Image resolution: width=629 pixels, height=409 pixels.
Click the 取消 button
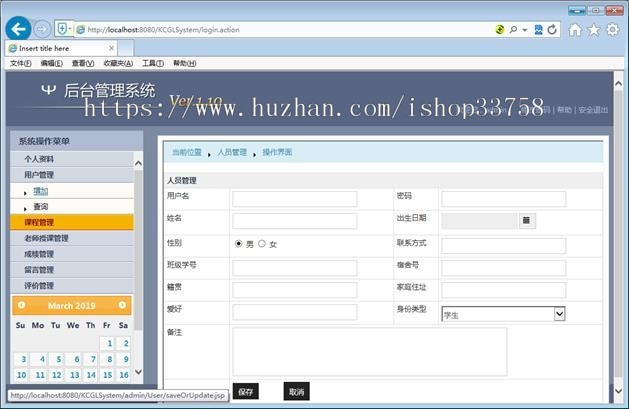pyautogui.click(x=296, y=391)
